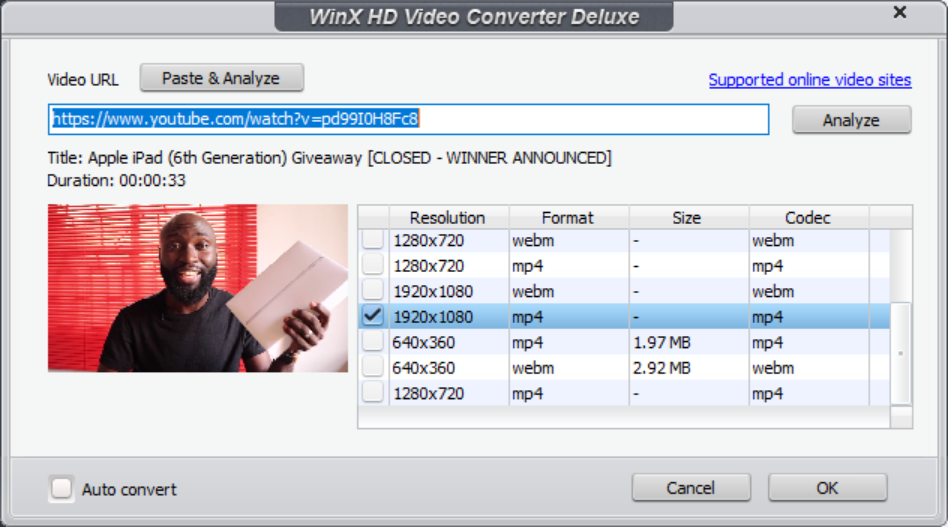Confirm the selection with the OK button

(x=828, y=488)
